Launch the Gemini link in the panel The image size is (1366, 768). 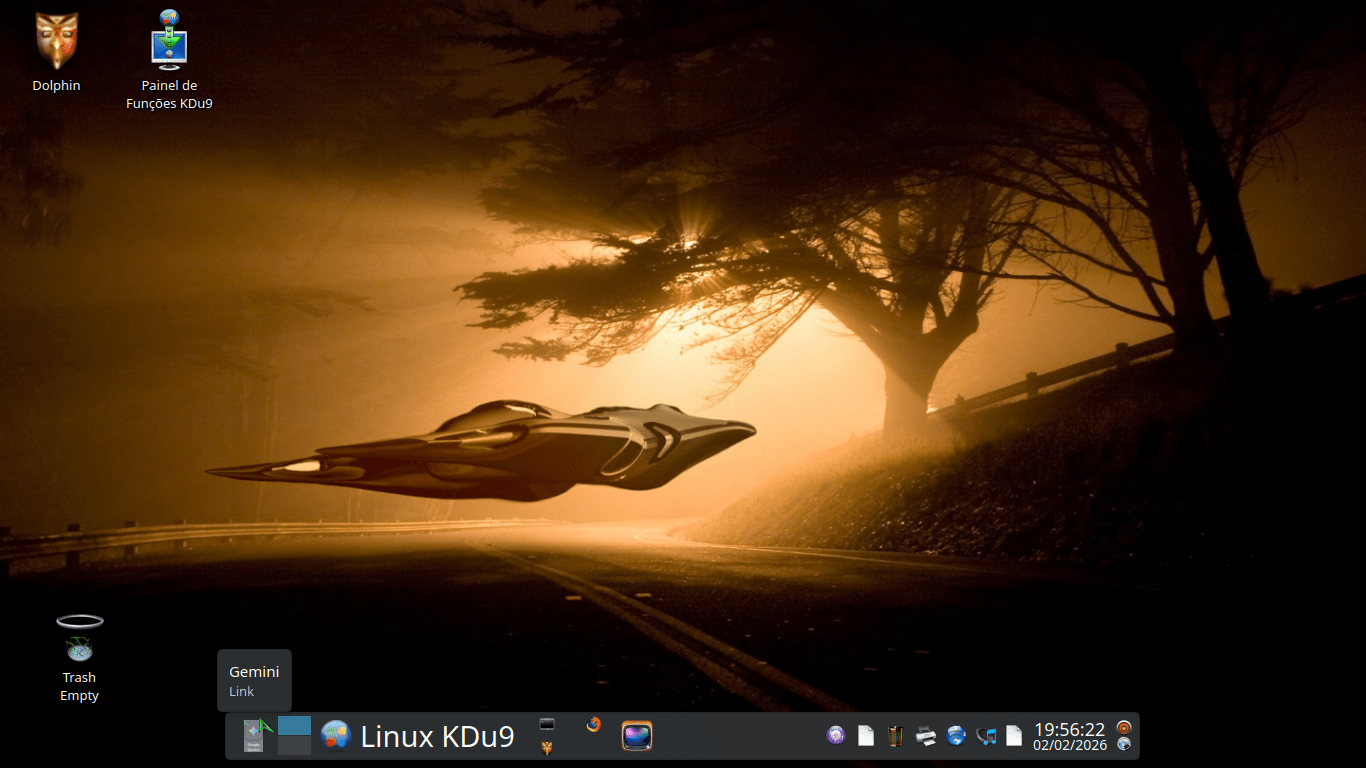pos(256,736)
